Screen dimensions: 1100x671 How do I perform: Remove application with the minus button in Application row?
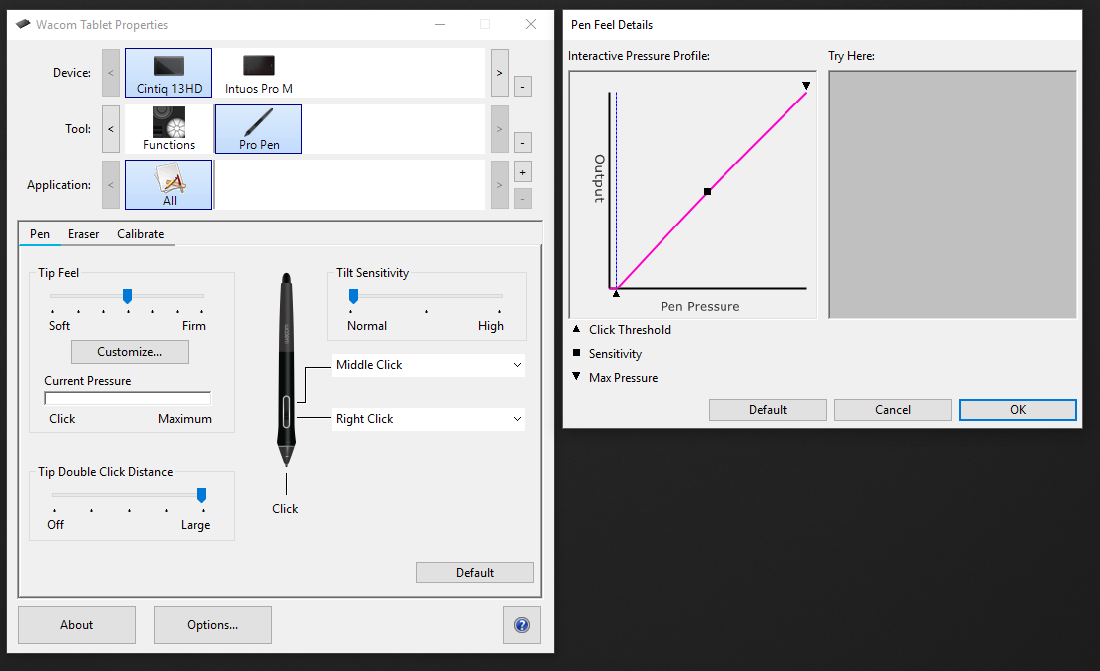[523, 199]
